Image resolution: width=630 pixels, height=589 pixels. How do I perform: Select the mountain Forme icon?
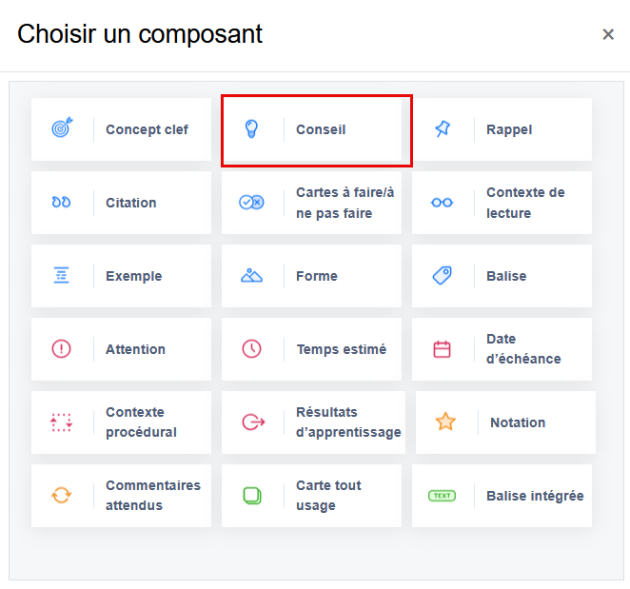point(252,276)
